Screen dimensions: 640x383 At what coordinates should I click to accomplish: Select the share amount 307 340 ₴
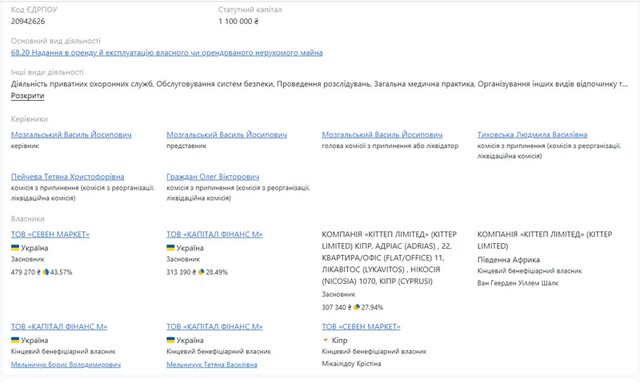[x=337, y=307]
